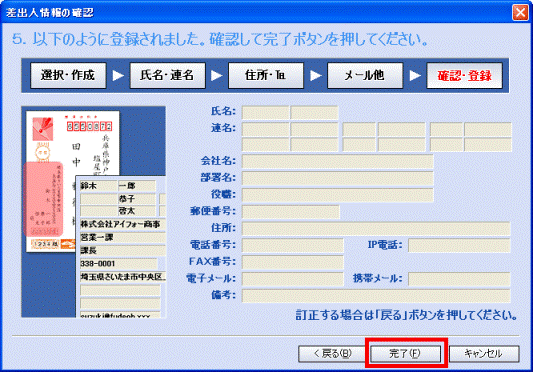Close the 差出人情報の確認 window
The image size is (533, 372).
(x=520, y=13)
